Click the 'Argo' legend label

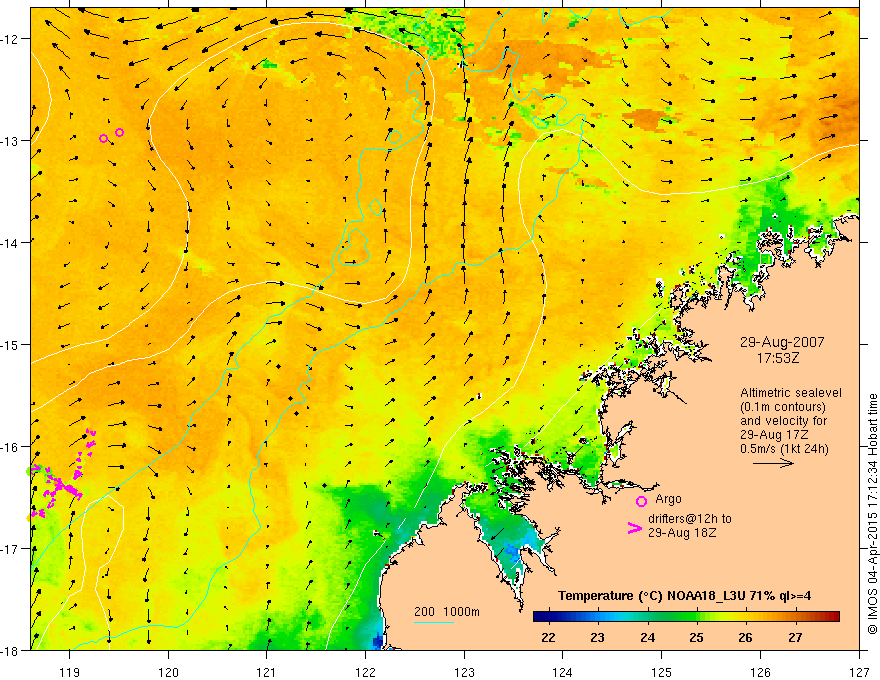668,499
